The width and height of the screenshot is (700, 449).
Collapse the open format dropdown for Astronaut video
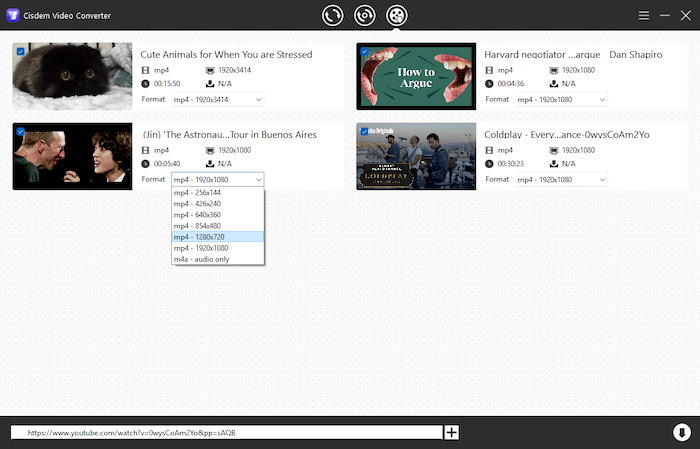tap(217, 179)
